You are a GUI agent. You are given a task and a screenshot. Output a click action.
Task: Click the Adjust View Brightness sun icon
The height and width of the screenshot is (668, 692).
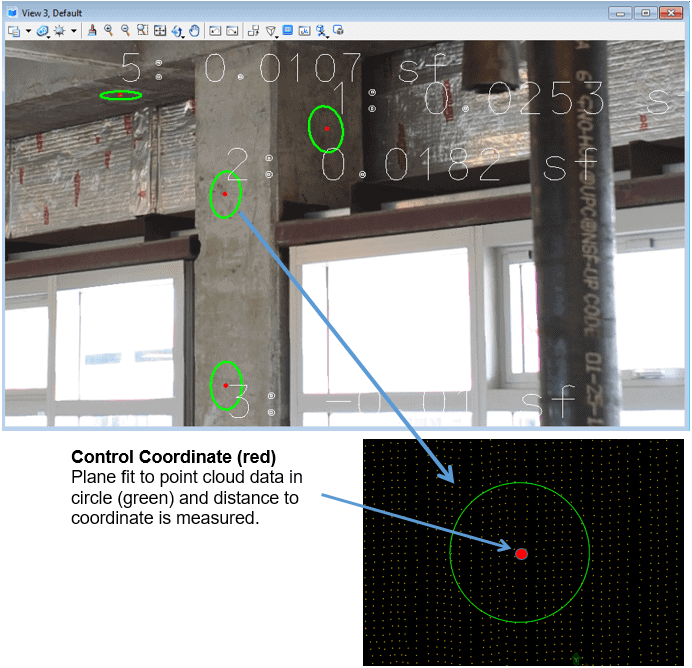tap(60, 31)
